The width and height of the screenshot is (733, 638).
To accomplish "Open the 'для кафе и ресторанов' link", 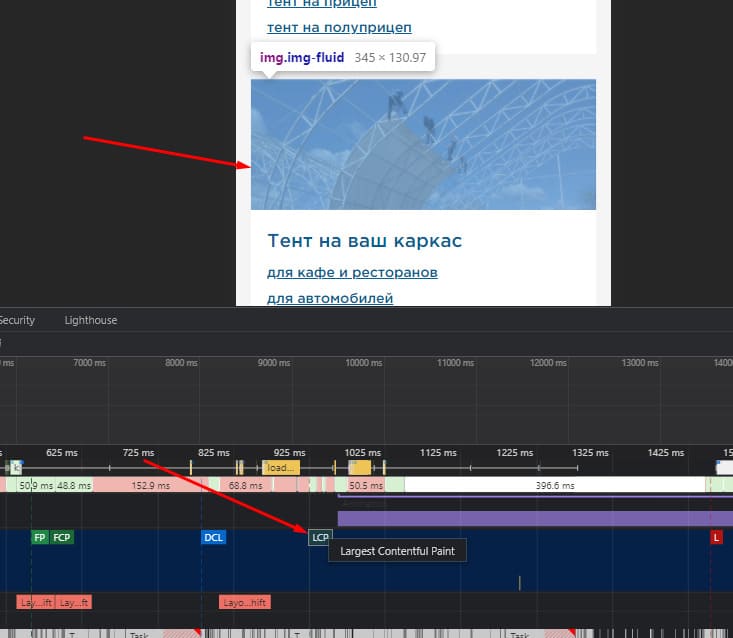I will [x=352, y=272].
